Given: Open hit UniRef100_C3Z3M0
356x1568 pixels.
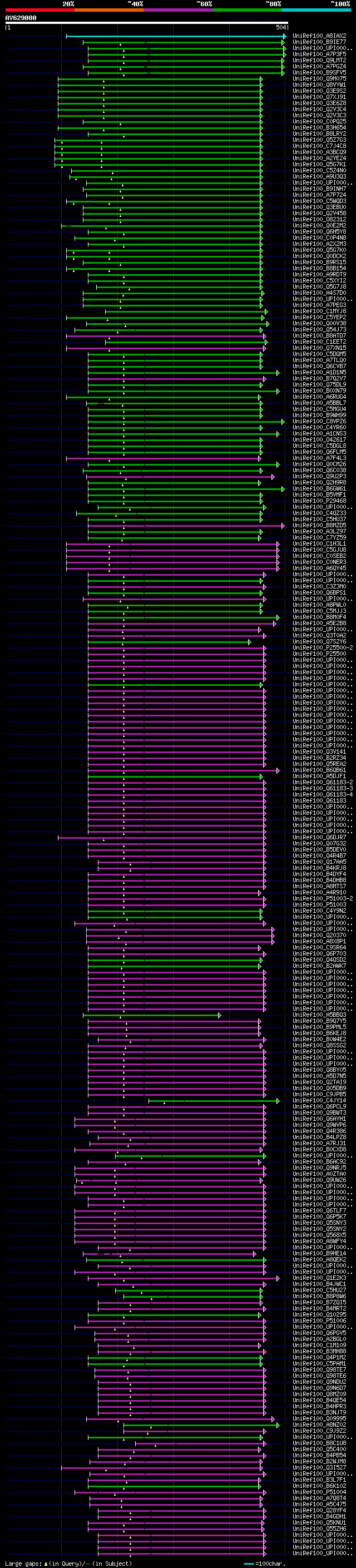Looking at the screenshot, I should coord(319,586).
